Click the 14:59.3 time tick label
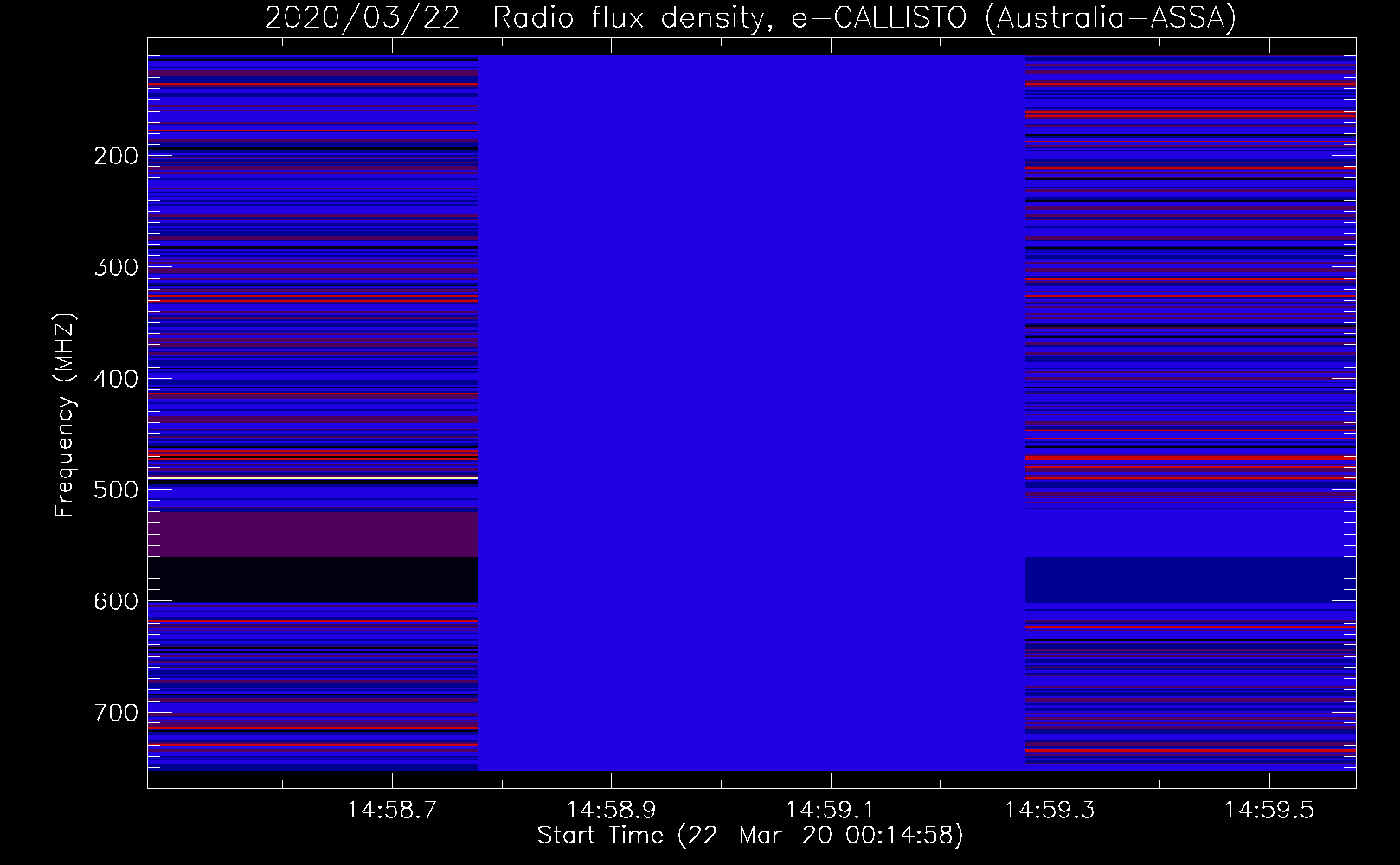Image resolution: width=1400 pixels, height=865 pixels. (x=1050, y=811)
